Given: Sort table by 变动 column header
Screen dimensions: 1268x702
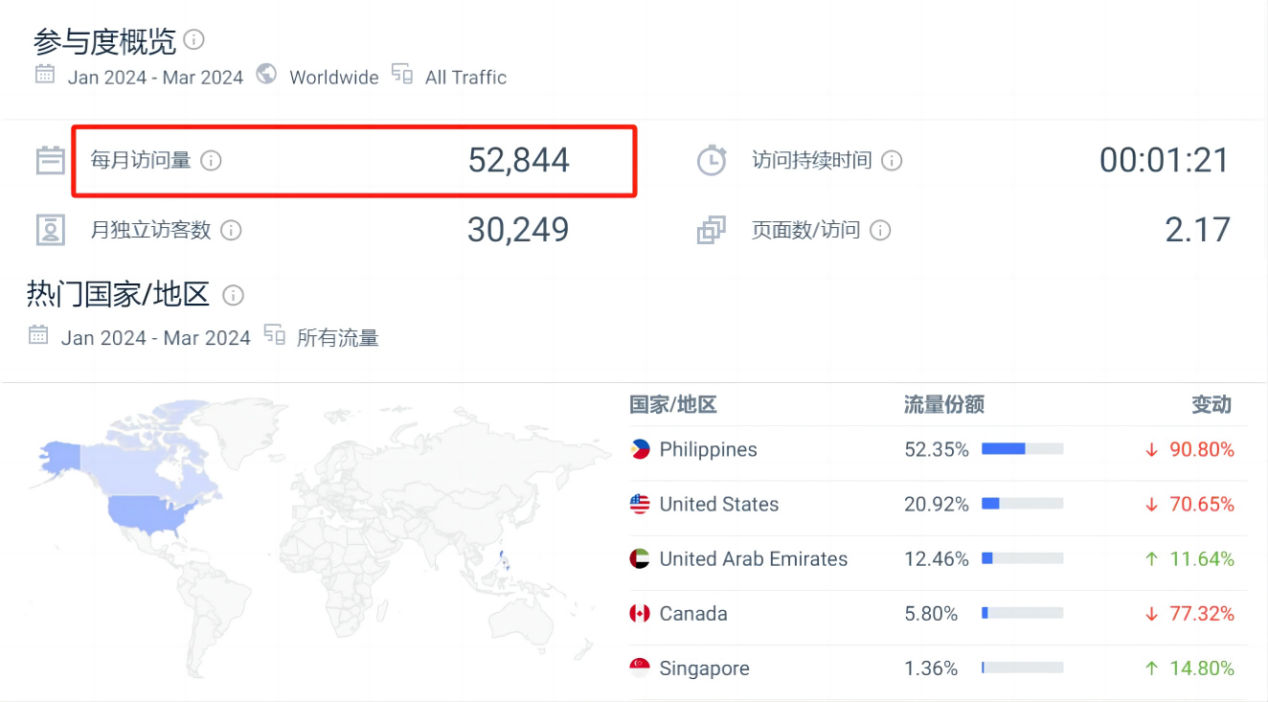Looking at the screenshot, I should tap(1211, 405).
